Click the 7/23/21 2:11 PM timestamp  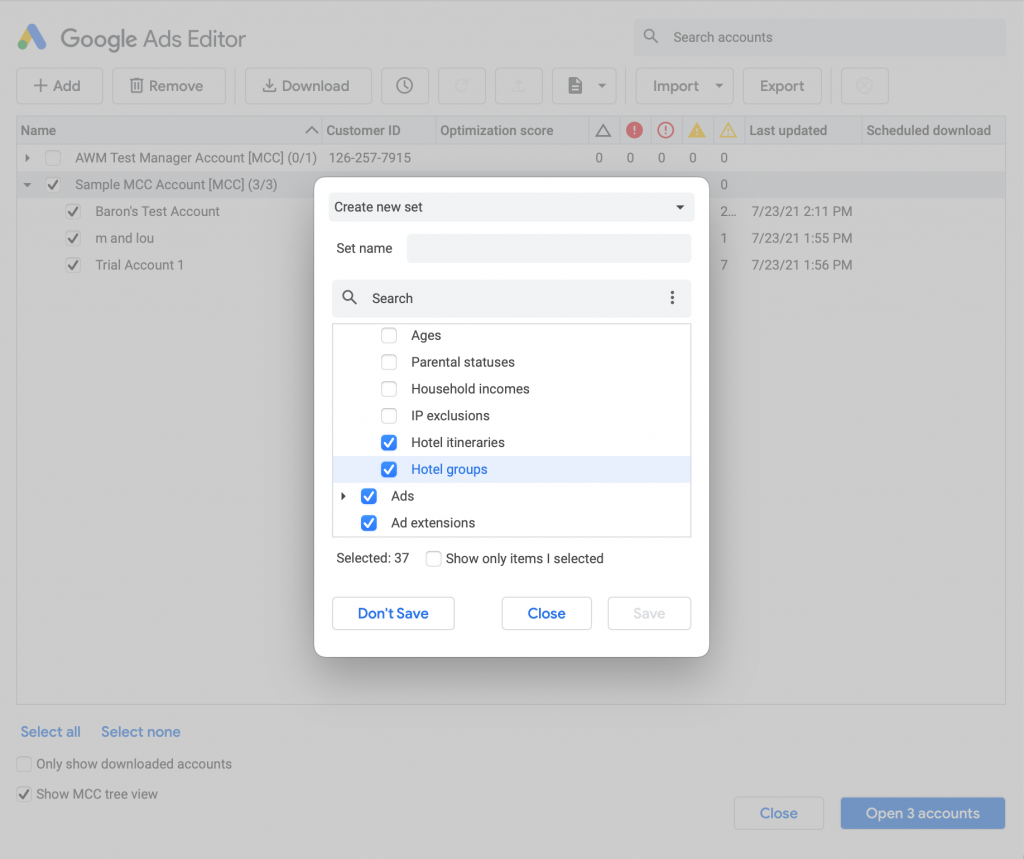pos(801,211)
